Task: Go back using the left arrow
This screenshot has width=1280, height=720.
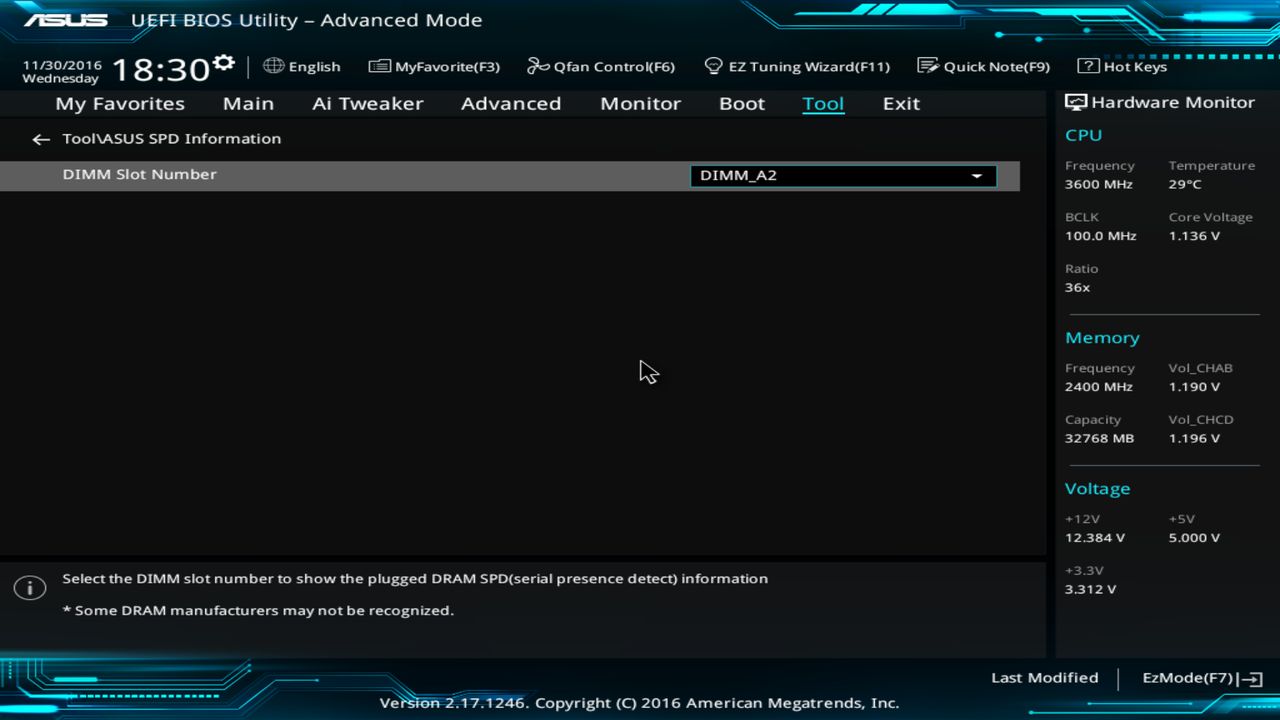Action: click(x=40, y=139)
